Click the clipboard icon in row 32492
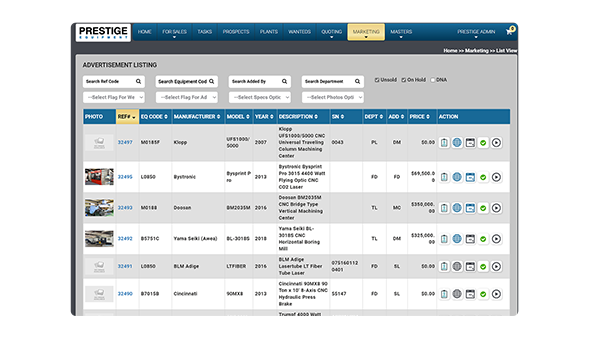The height and width of the screenshot is (360, 590). [444, 238]
